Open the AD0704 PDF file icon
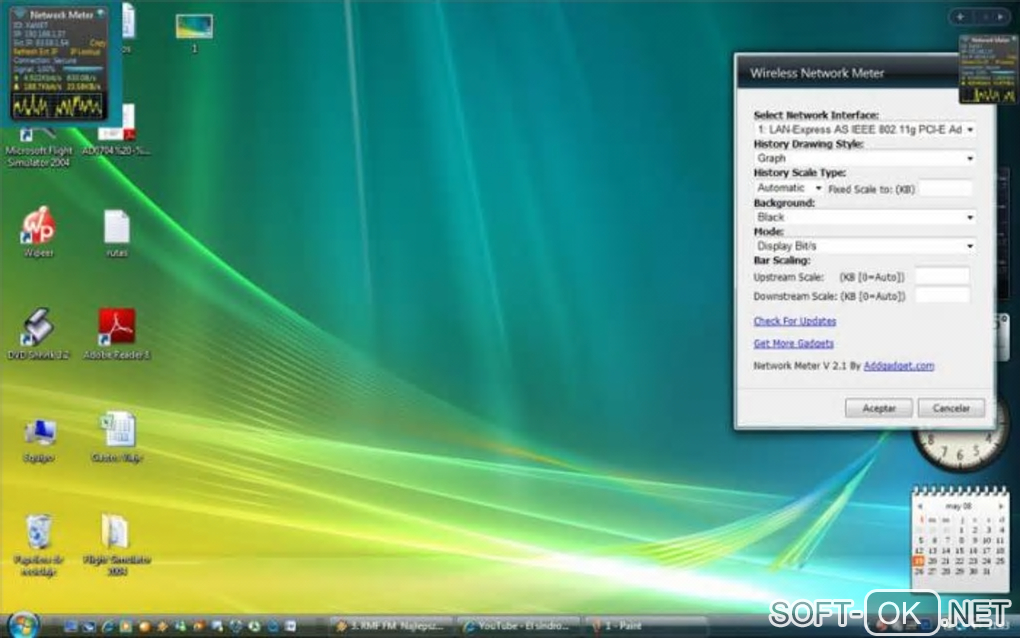This screenshot has height=638, width=1020. point(116,132)
